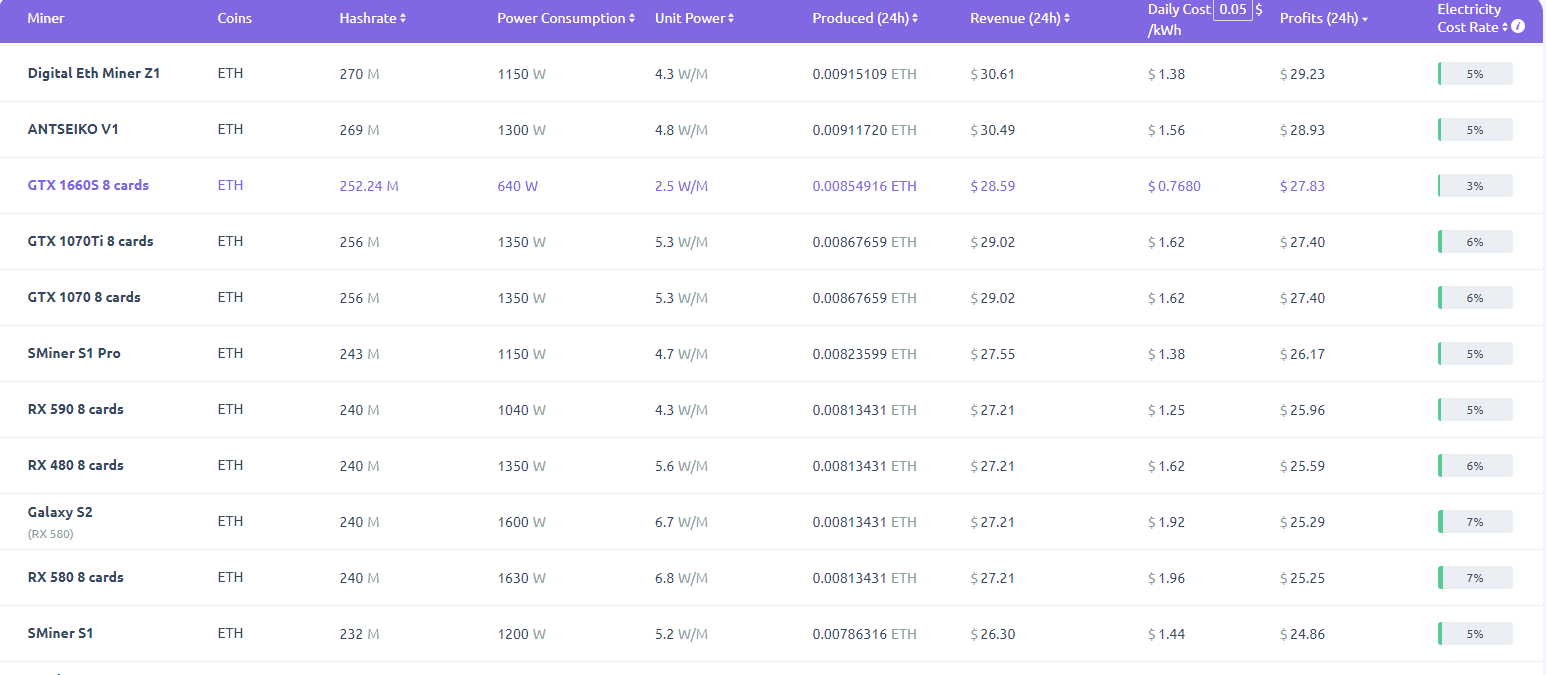Click the Power Consumption sort arrows
This screenshot has height=675, width=1546.
(632, 19)
